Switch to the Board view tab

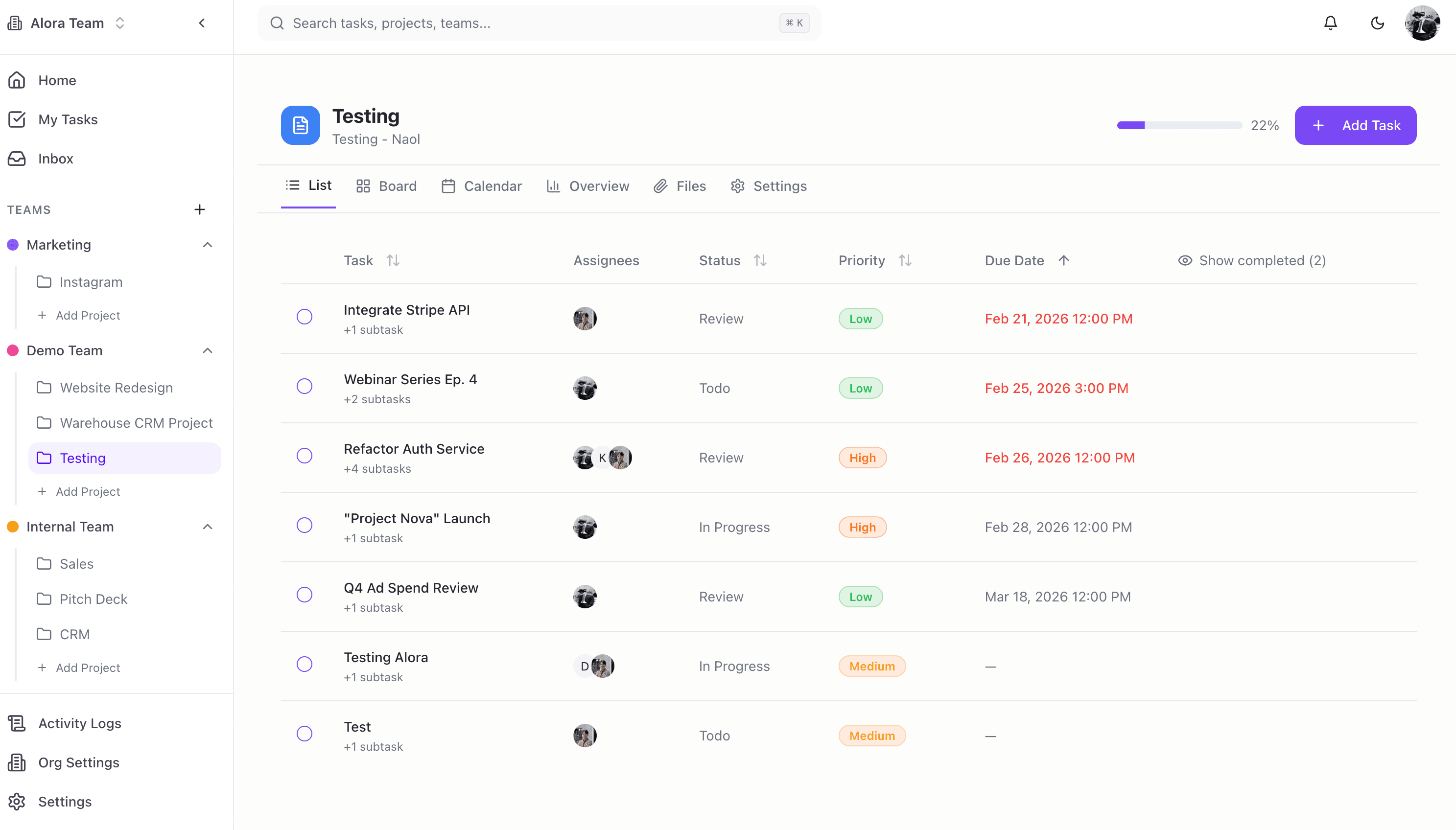pyautogui.click(x=386, y=186)
